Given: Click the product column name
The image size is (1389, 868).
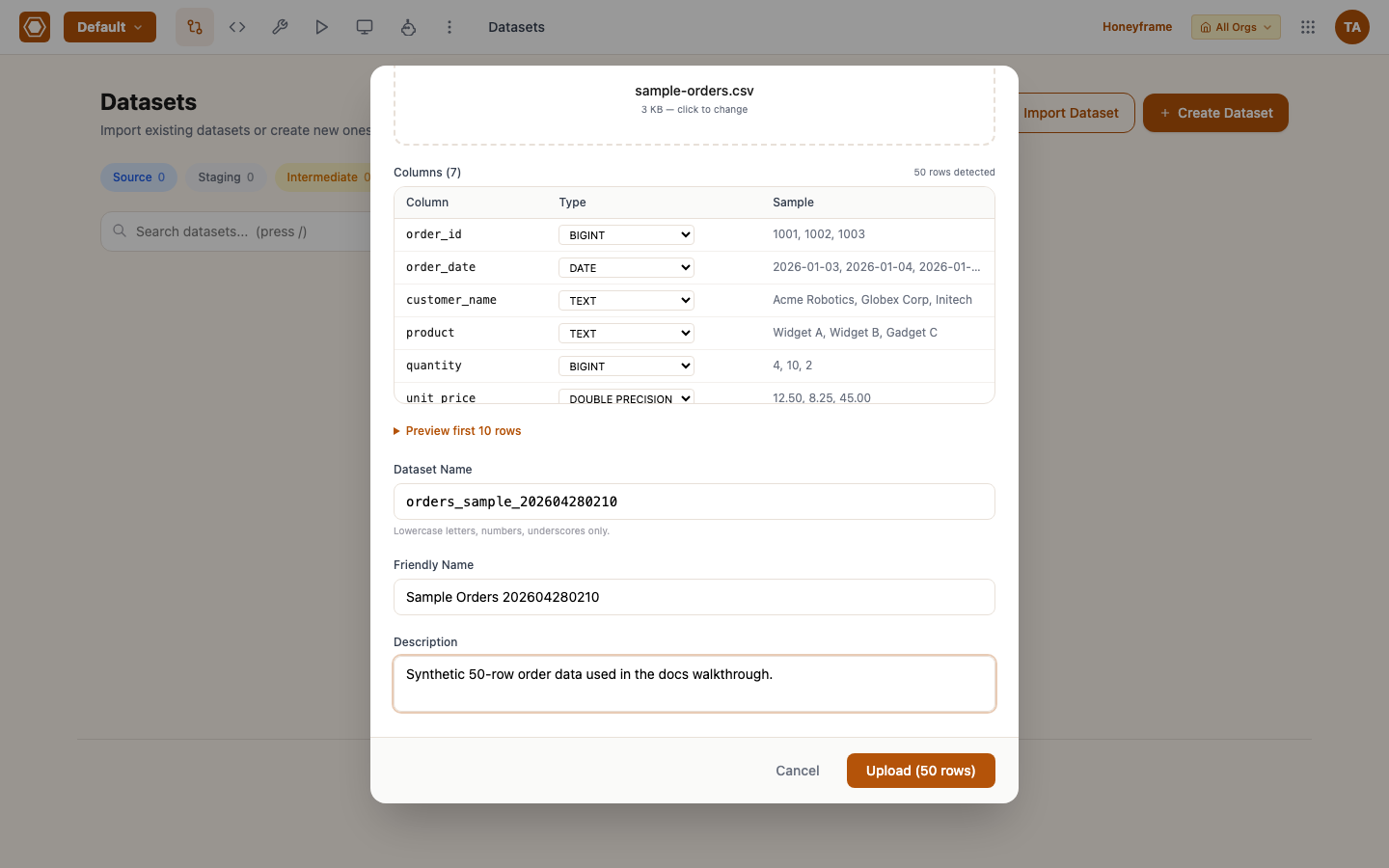Looking at the screenshot, I should point(430,333).
